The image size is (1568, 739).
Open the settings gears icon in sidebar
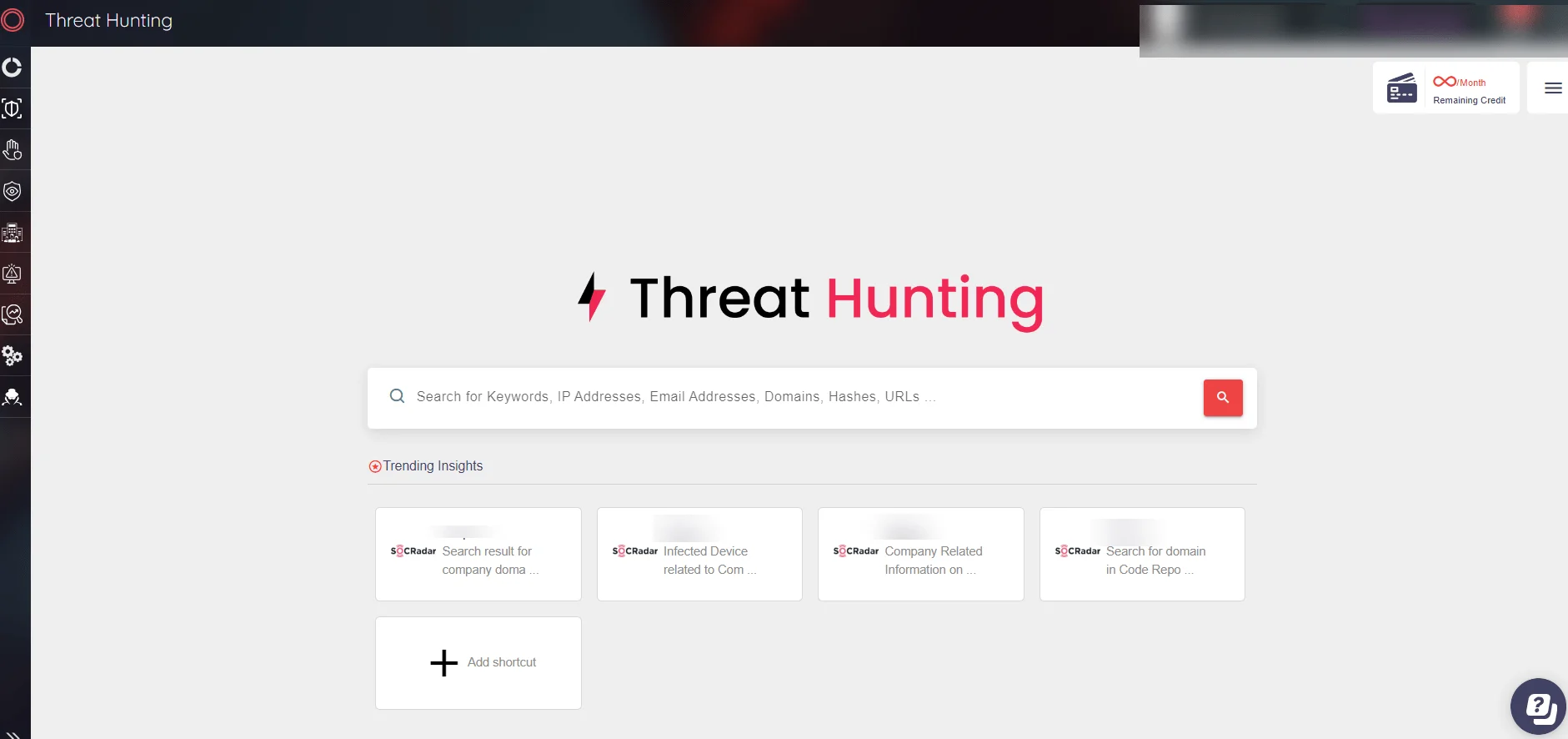click(13, 356)
